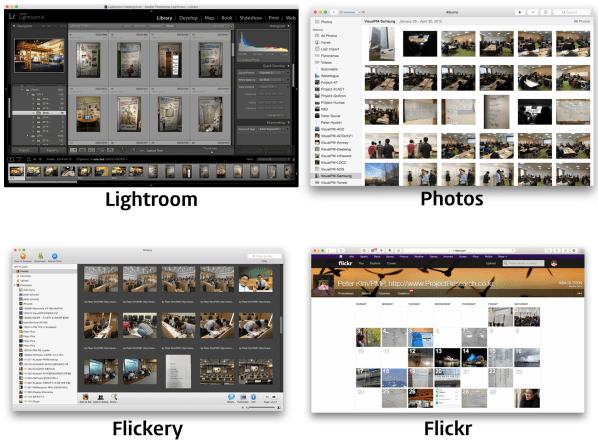Click the second window display icon above the filmstrip
Viewport: 598px width, 443px height.
pos(19,159)
